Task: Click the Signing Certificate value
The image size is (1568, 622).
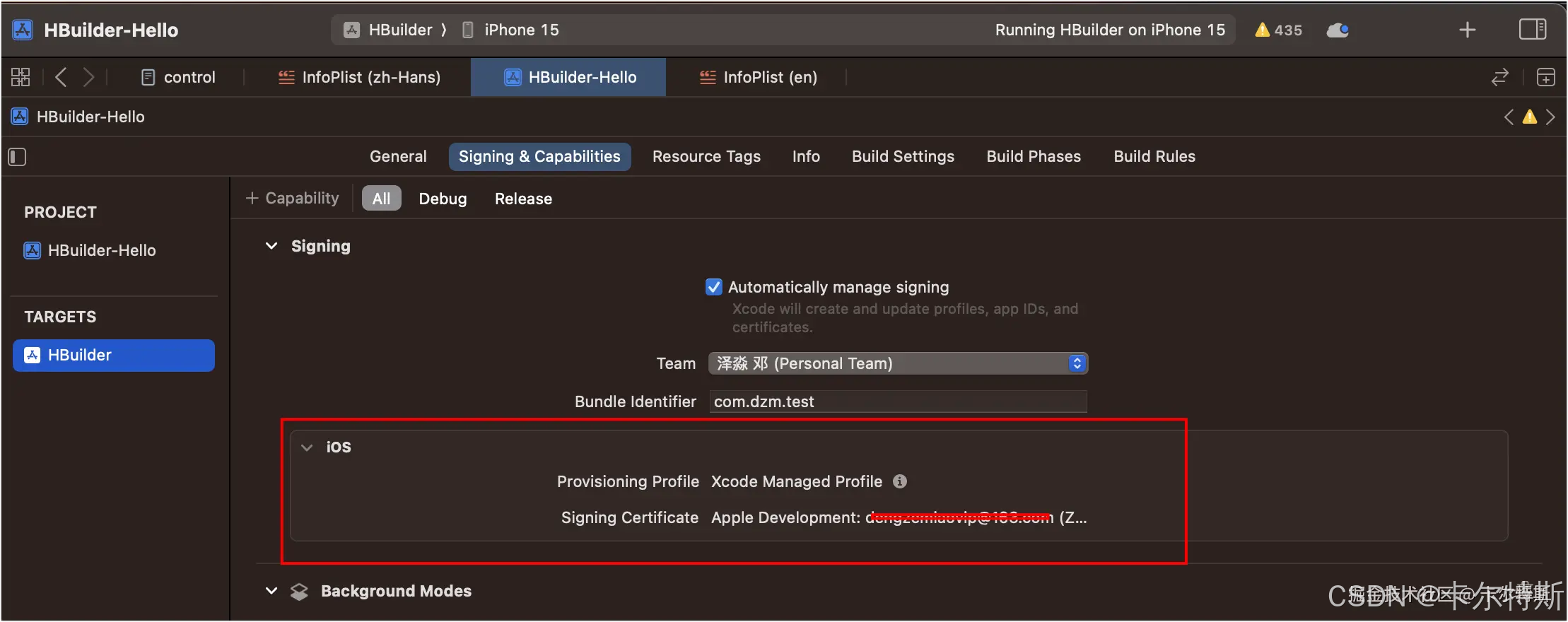Action: [899, 517]
